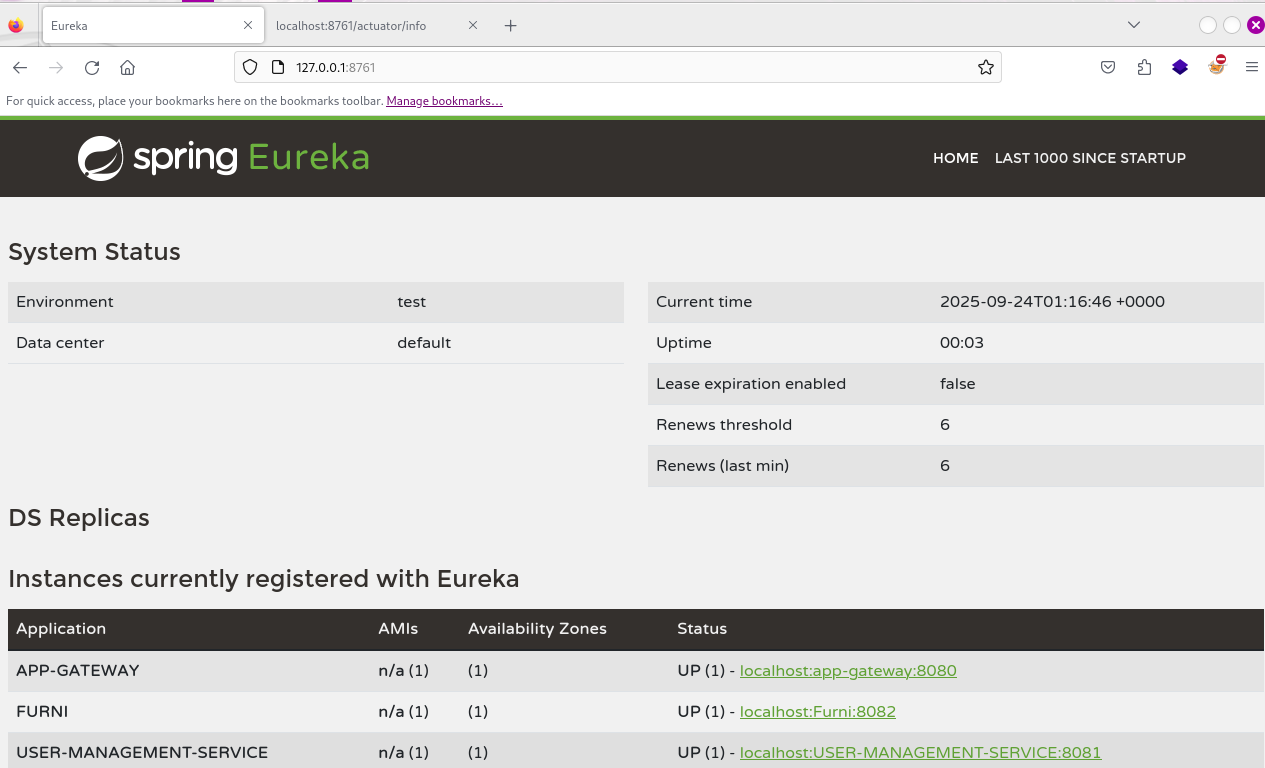1265x768 pixels.
Task: Click the Firefox logo icon
Action: coord(15,26)
